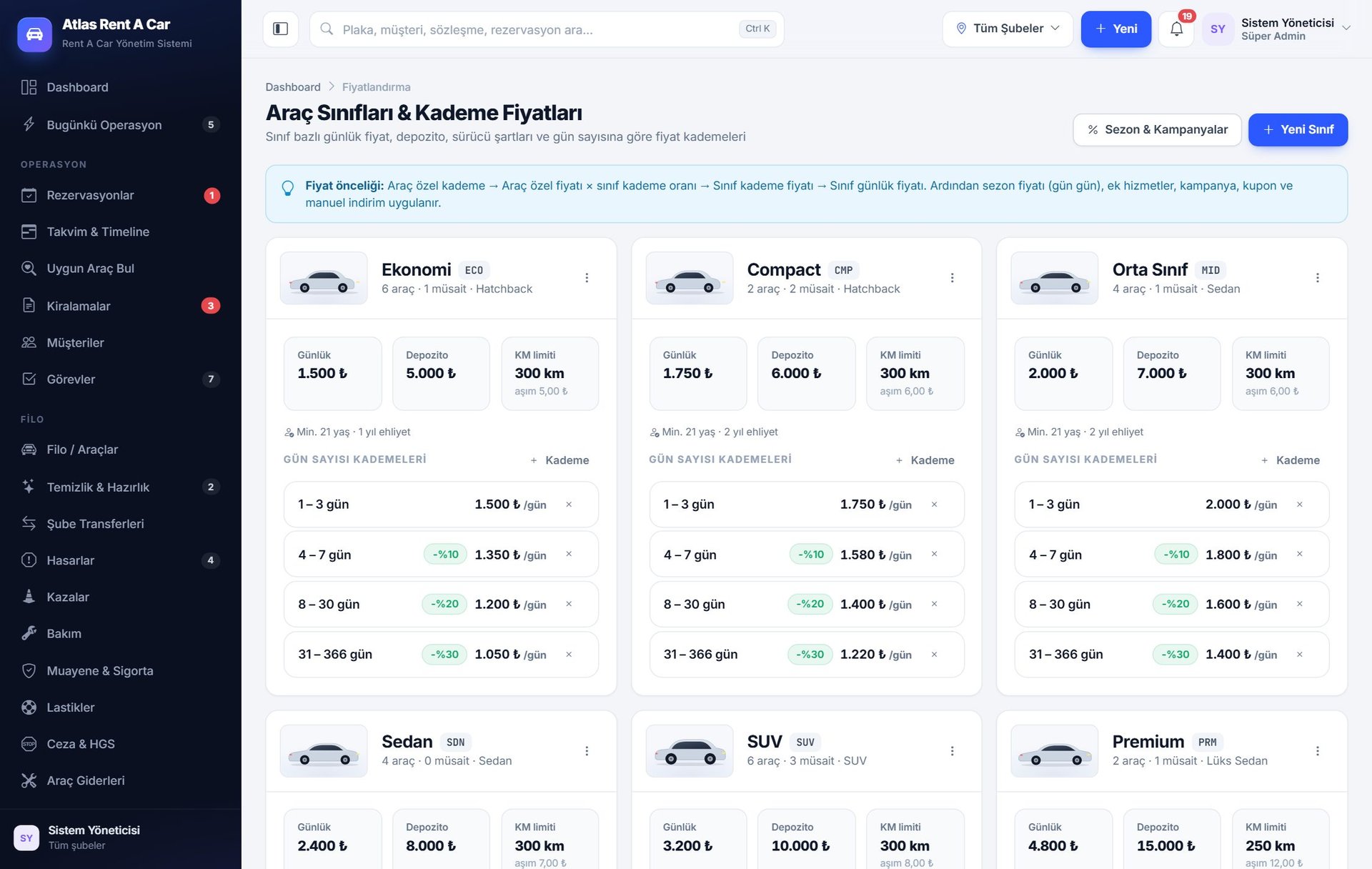Remove Ekonomi 4–7 gün tier

tap(569, 555)
